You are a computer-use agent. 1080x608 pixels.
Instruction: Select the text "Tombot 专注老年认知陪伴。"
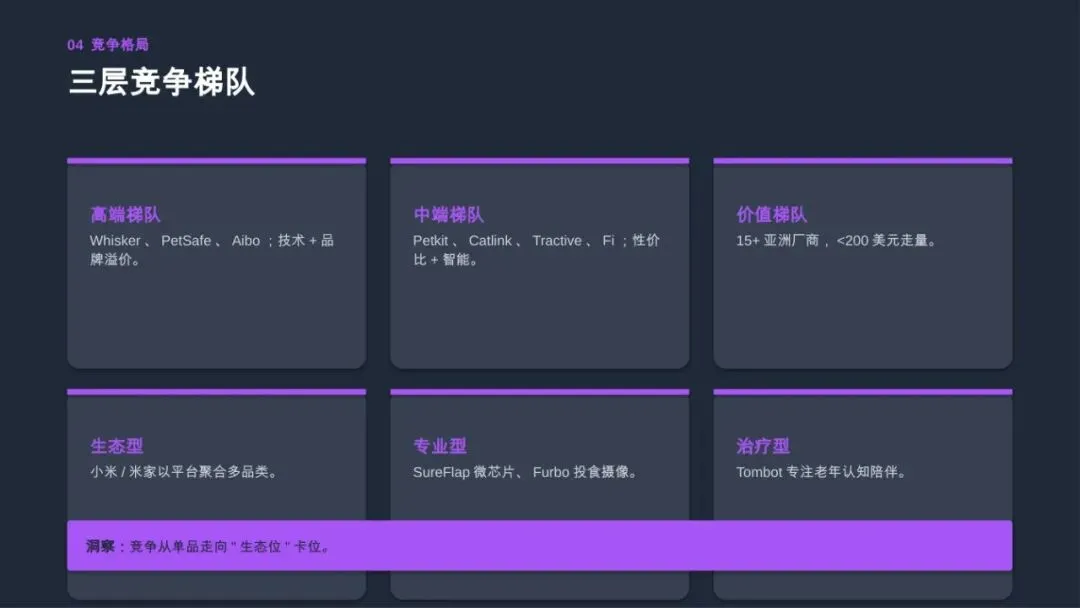[x=822, y=472]
